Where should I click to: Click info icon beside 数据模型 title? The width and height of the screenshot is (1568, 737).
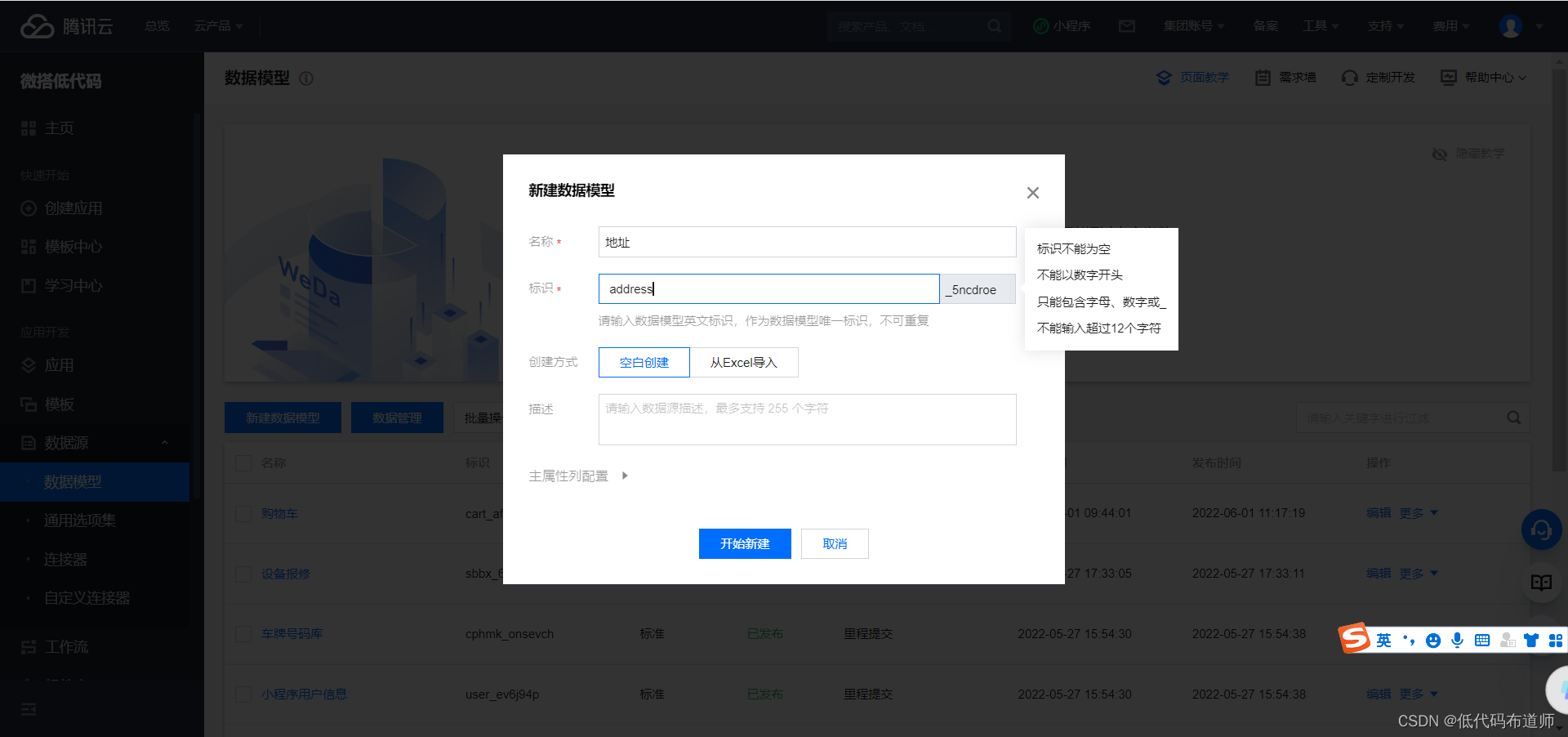tap(306, 78)
